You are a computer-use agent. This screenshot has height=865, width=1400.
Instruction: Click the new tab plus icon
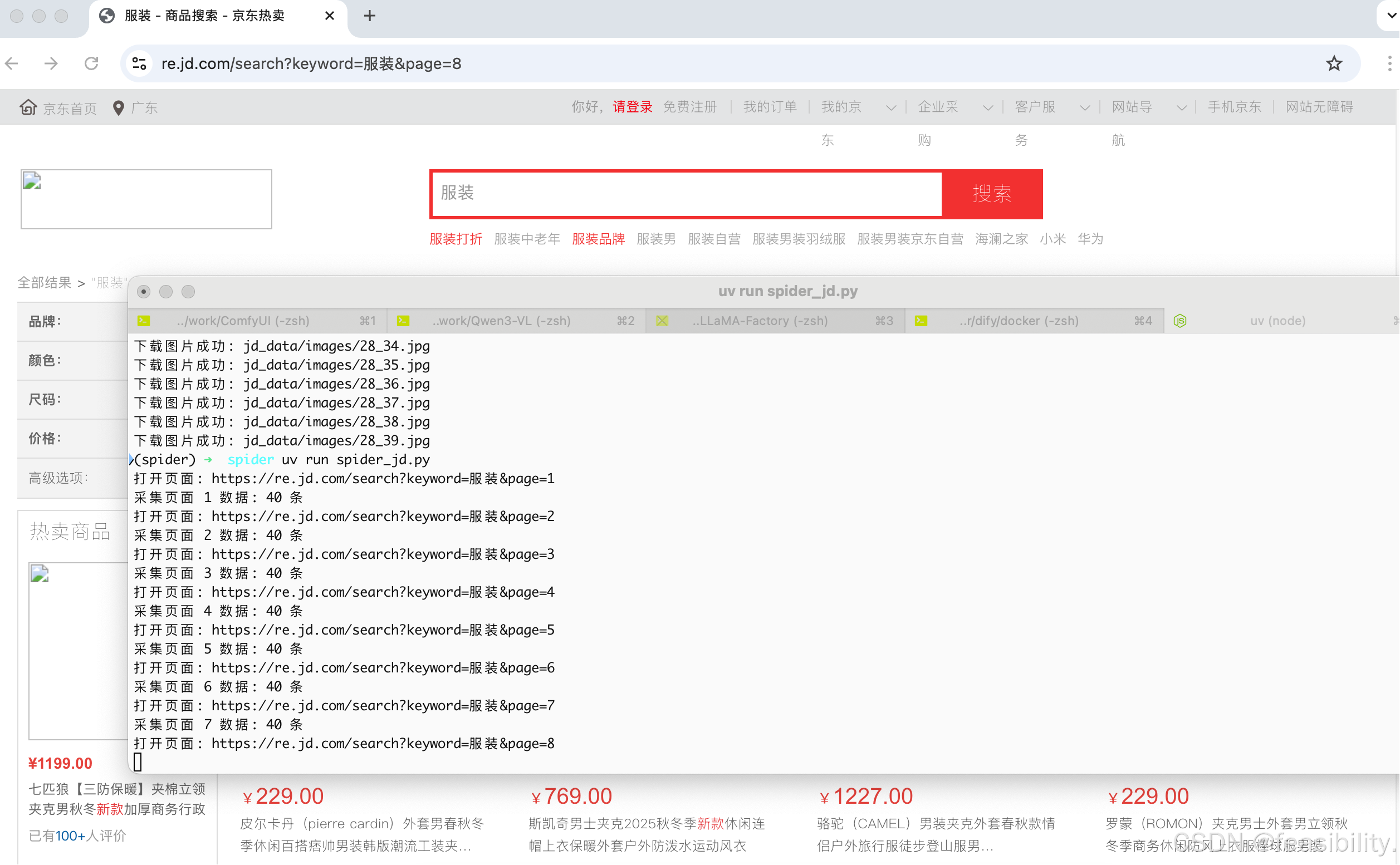(x=370, y=16)
